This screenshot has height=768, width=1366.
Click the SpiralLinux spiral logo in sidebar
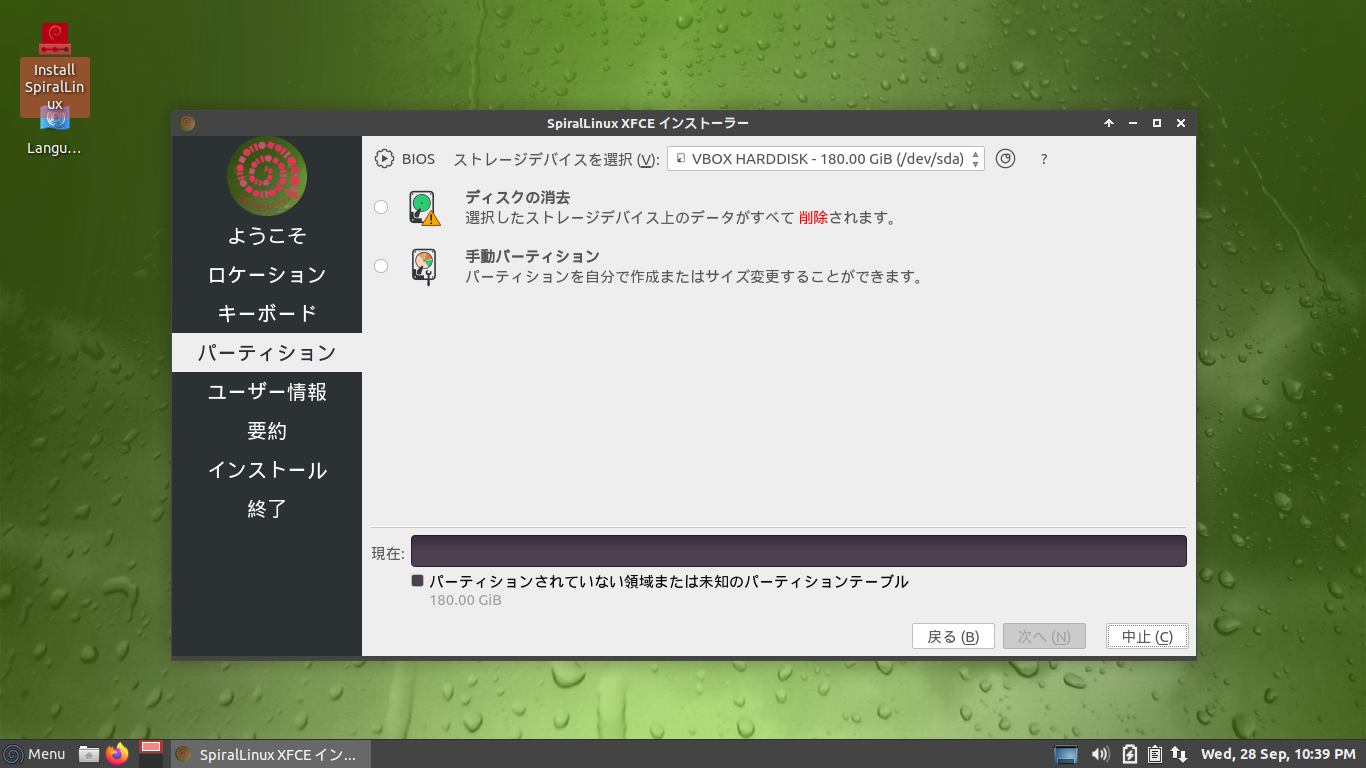[x=267, y=177]
